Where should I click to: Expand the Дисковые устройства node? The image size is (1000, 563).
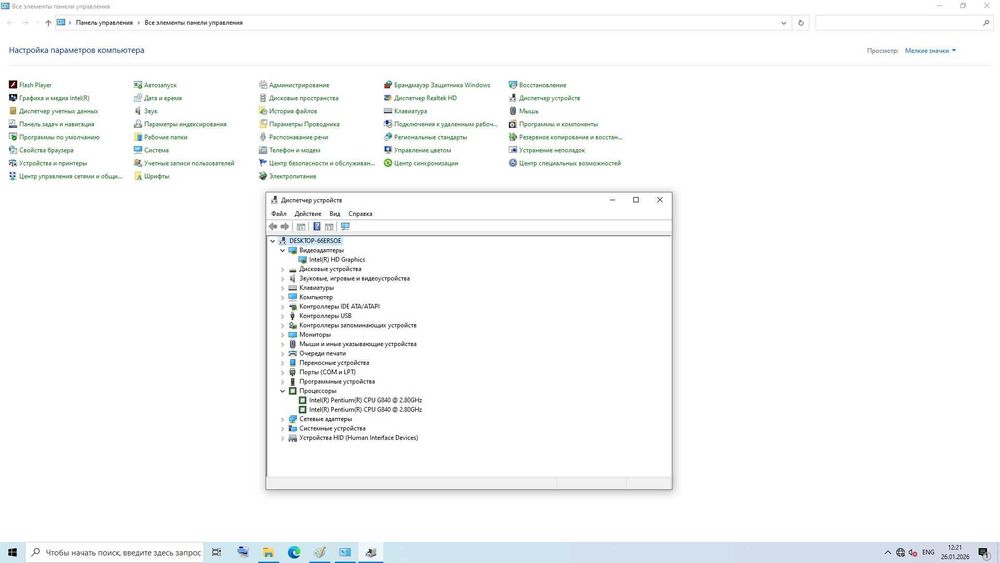pos(283,269)
